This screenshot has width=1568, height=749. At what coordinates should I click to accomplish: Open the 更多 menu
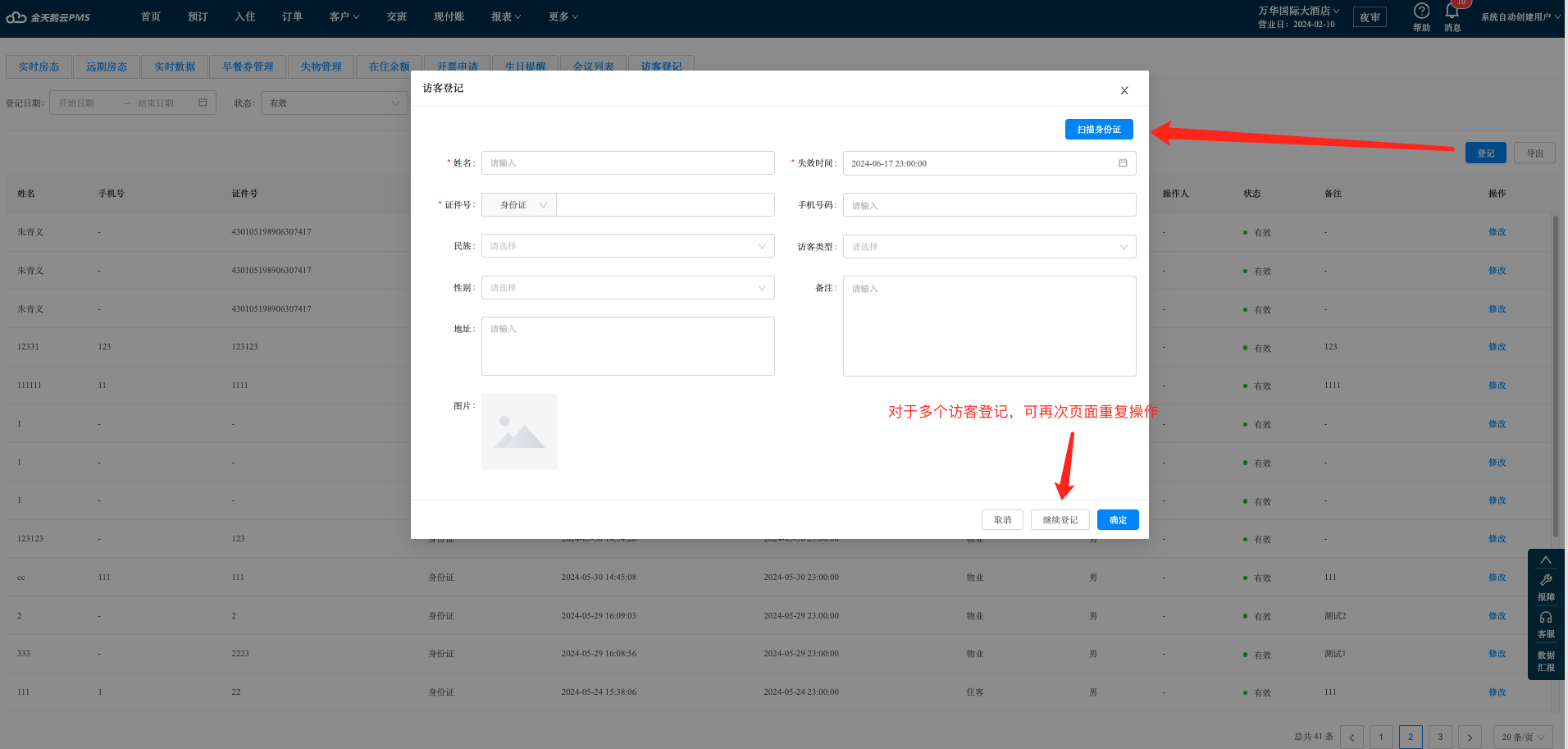click(x=563, y=16)
